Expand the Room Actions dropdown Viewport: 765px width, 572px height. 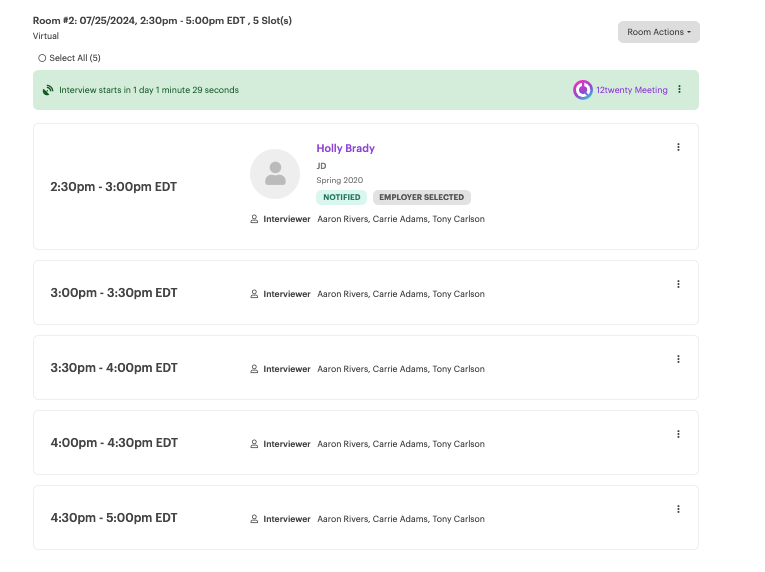point(659,32)
